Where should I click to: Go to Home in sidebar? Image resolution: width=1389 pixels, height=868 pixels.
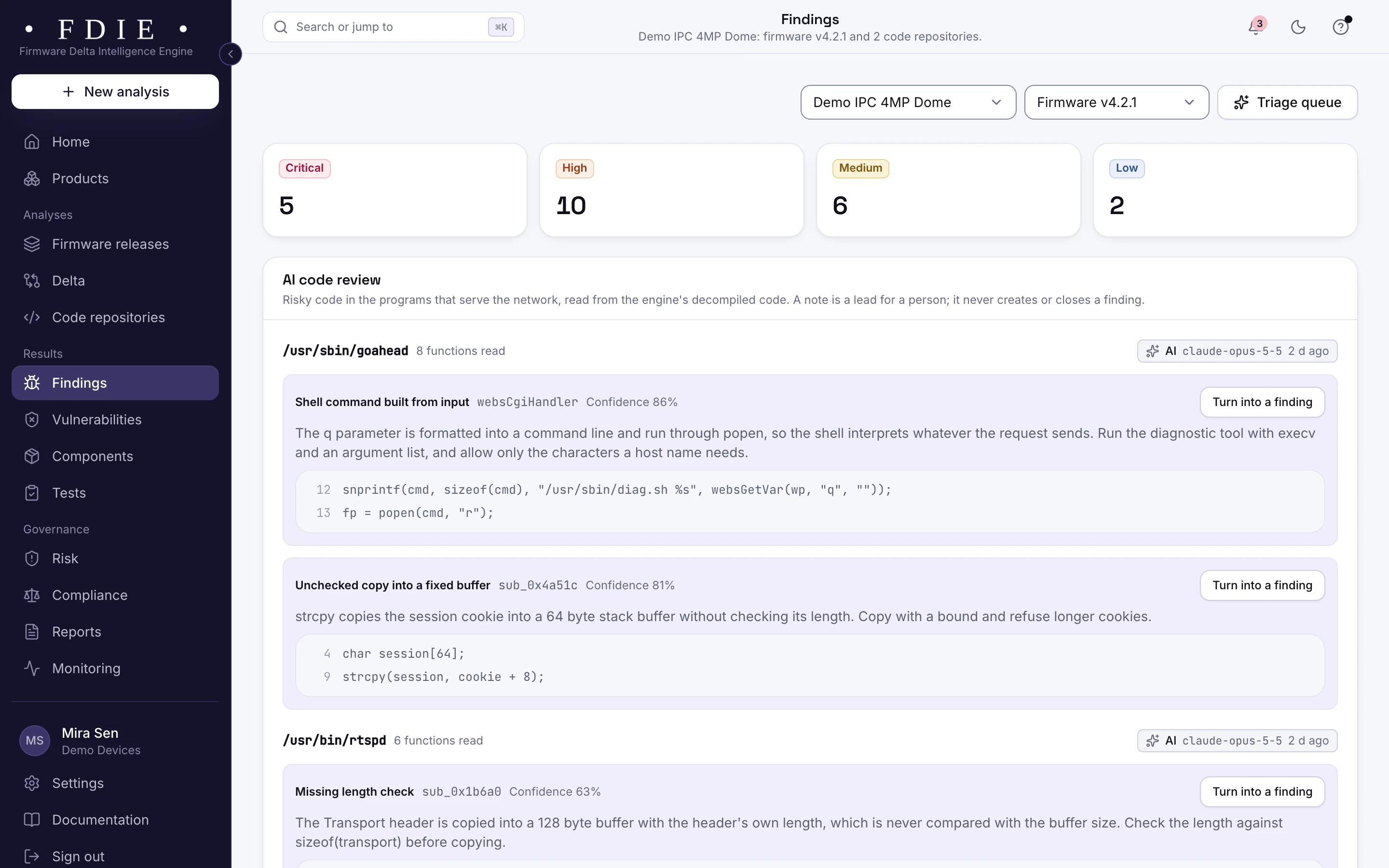pyautogui.click(x=115, y=142)
